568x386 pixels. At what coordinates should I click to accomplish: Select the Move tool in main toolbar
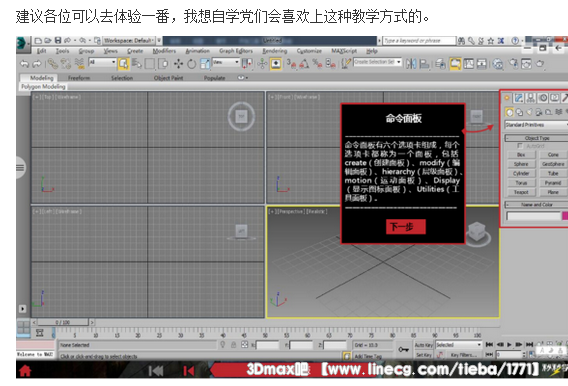pyautogui.click(x=178, y=64)
